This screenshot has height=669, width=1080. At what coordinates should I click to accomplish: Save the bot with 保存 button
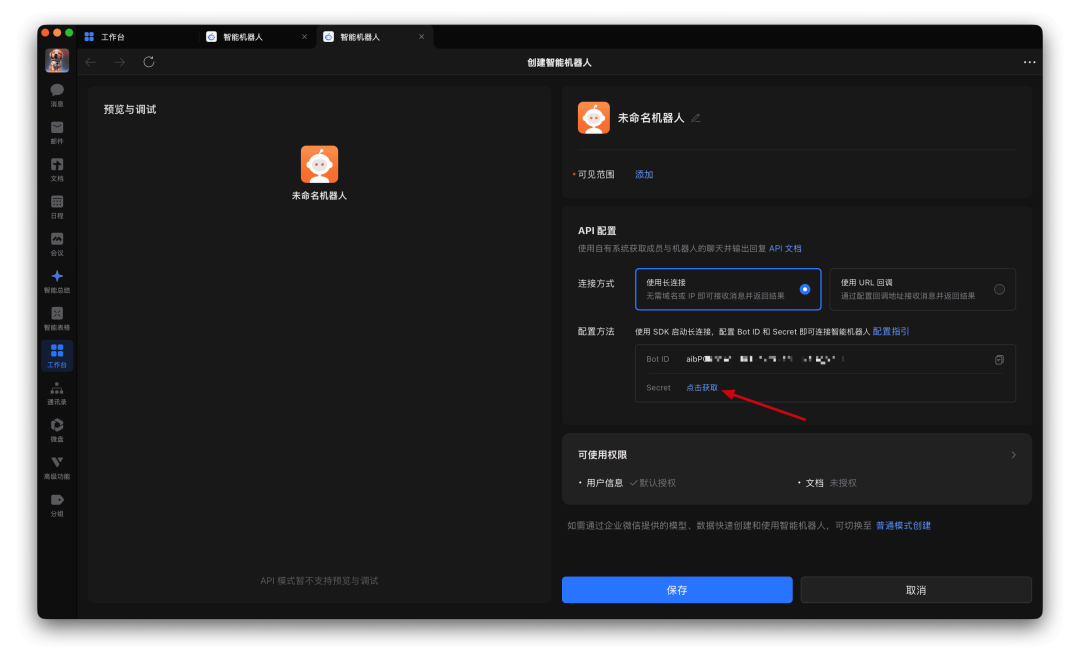677,589
